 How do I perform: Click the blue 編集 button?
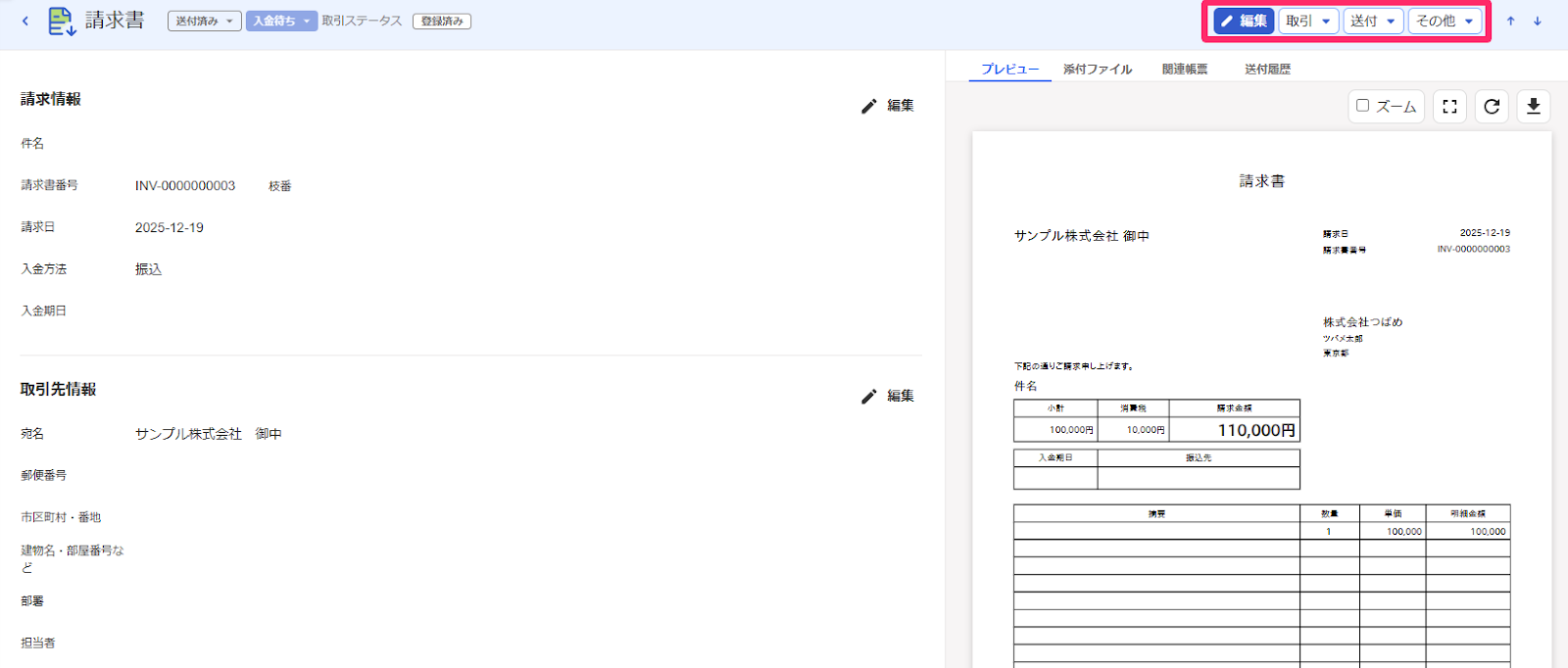[x=1244, y=21]
